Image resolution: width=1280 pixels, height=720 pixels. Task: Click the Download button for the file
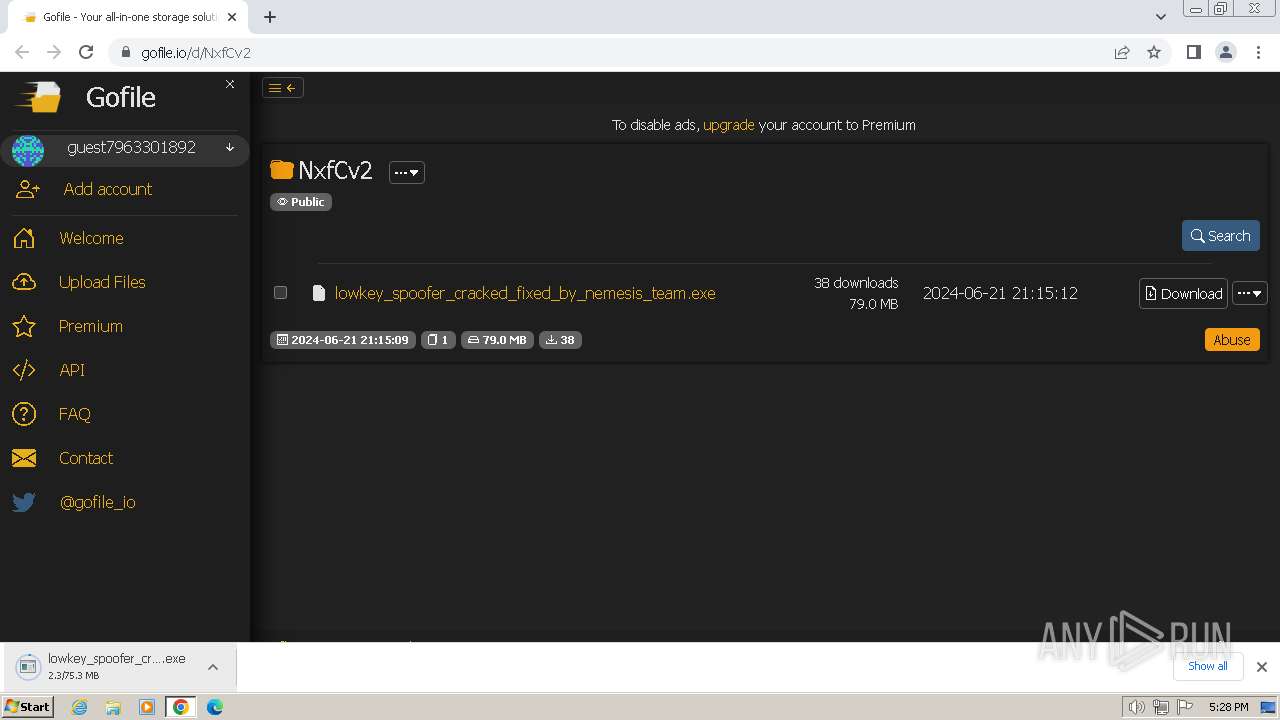tap(1183, 293)
